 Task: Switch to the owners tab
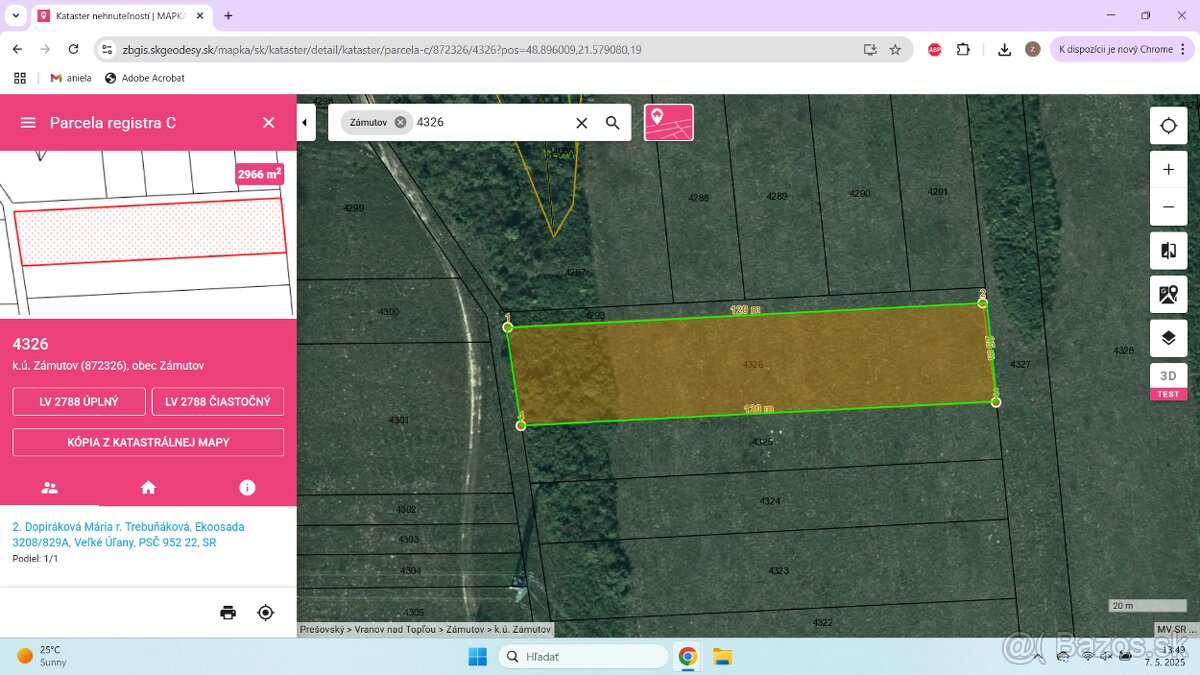tap(49, 488)
